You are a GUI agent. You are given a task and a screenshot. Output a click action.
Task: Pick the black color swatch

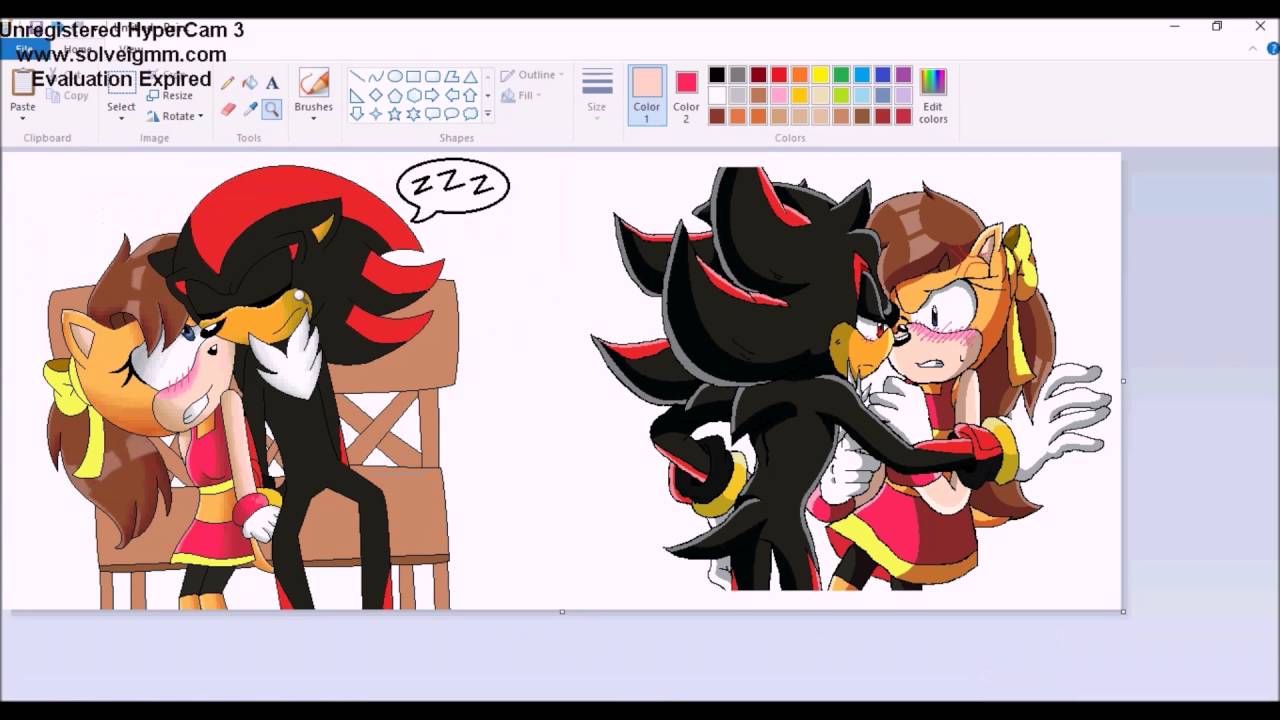717,75
